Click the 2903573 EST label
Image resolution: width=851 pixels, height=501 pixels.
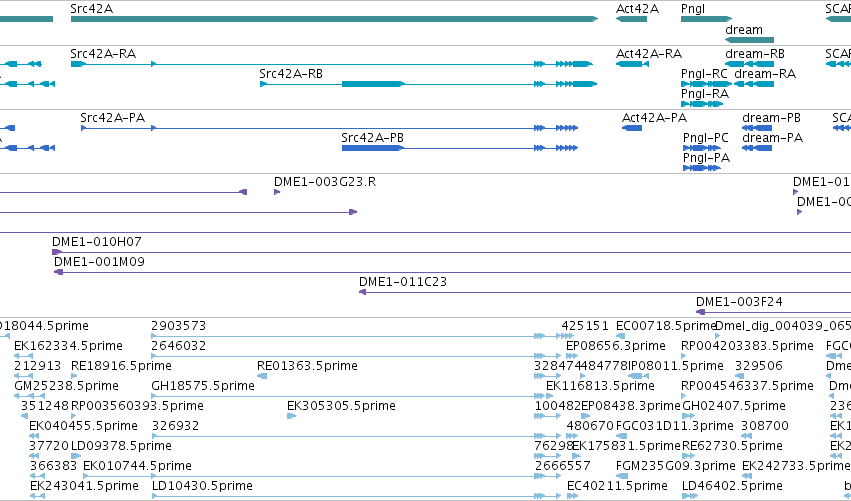(179, 326)
